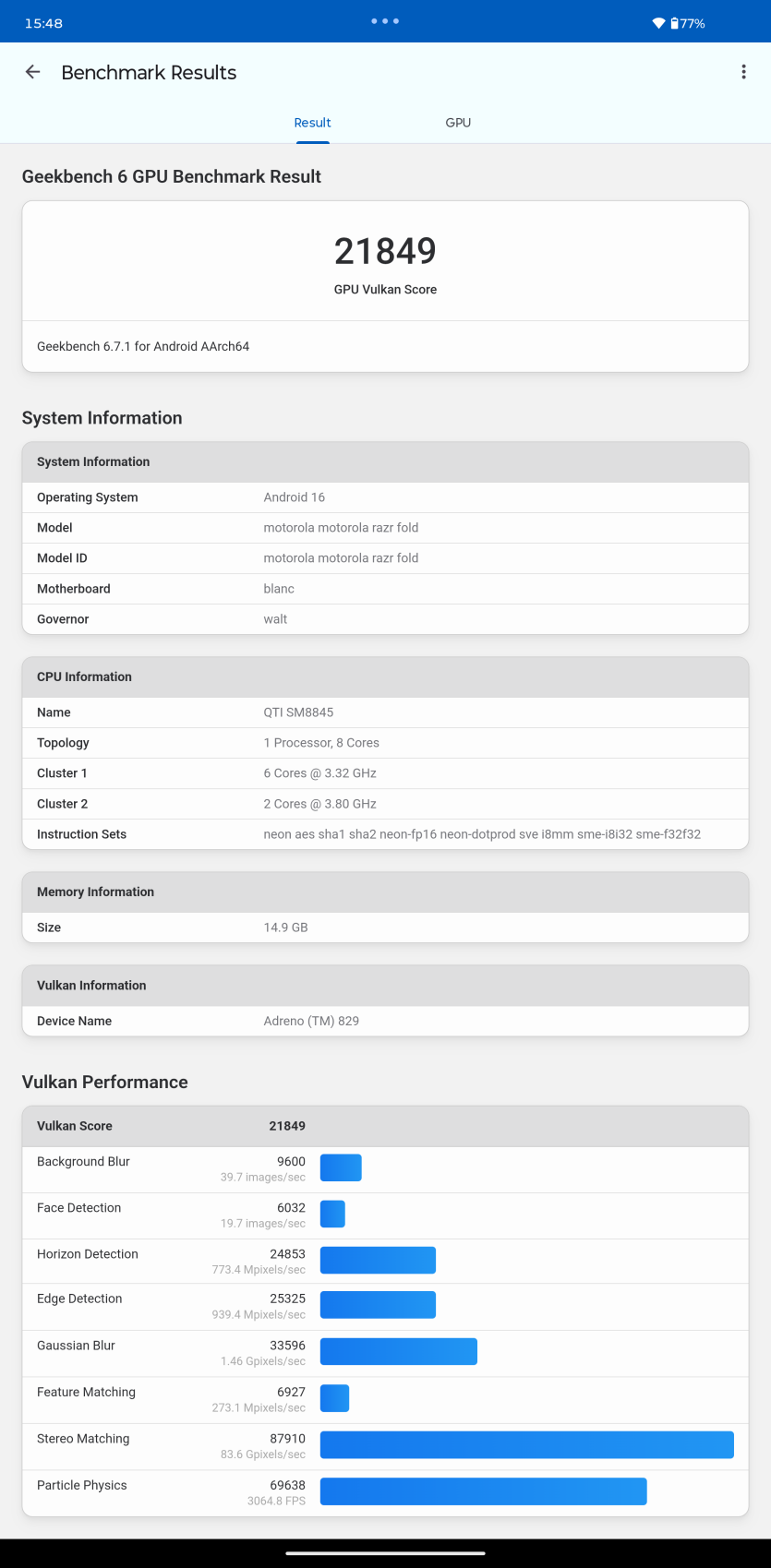Tap the Instruction Sets value list
771x1568 pixels.
(482, 834)
